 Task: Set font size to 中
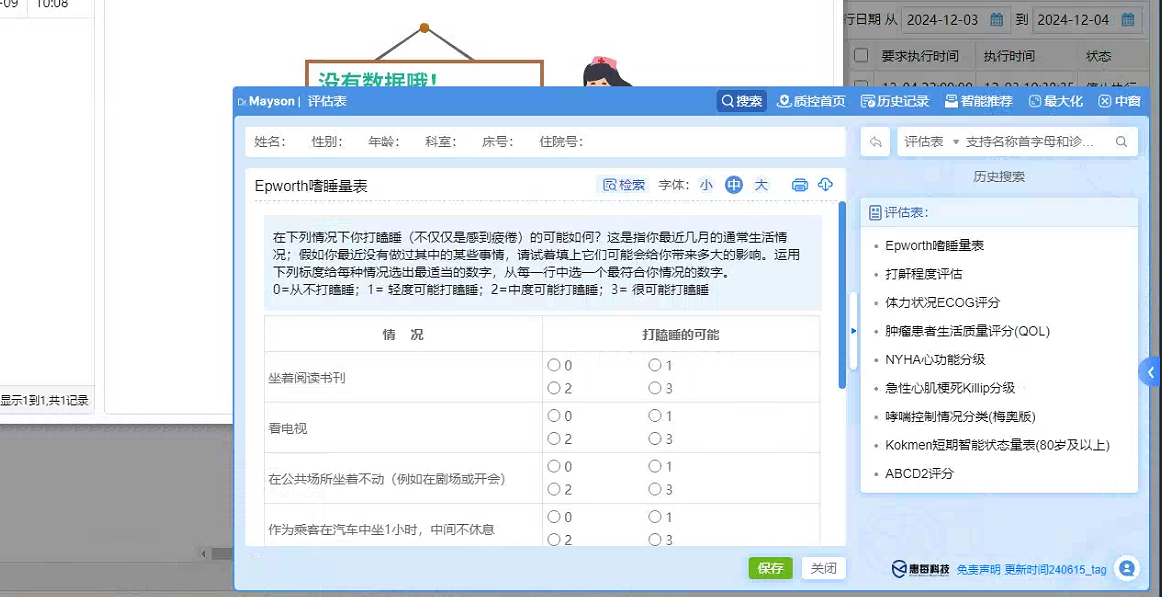point(734,185)
